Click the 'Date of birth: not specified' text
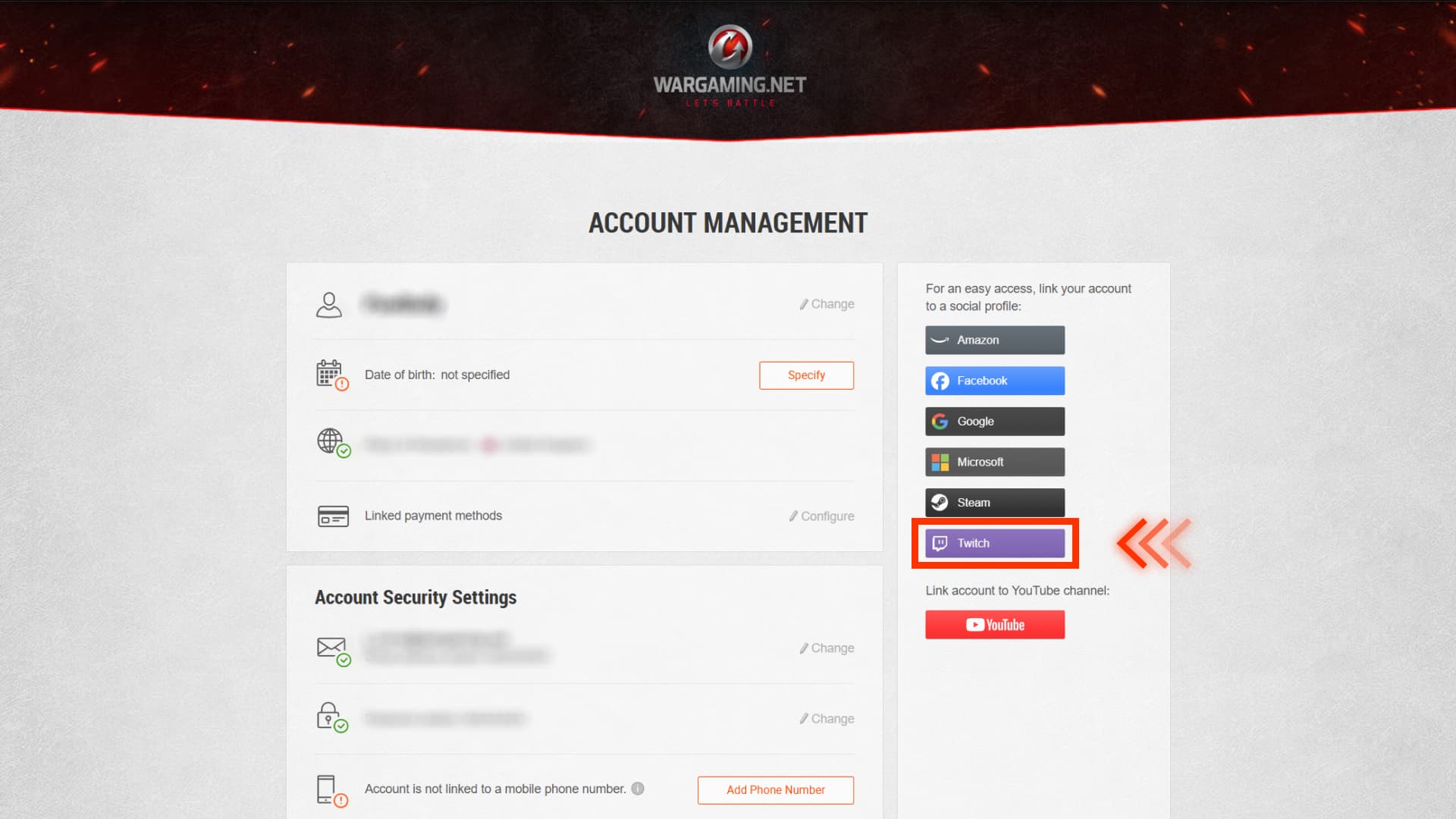The height and width of the screenshot is (819, 1456). click(437, 375)
